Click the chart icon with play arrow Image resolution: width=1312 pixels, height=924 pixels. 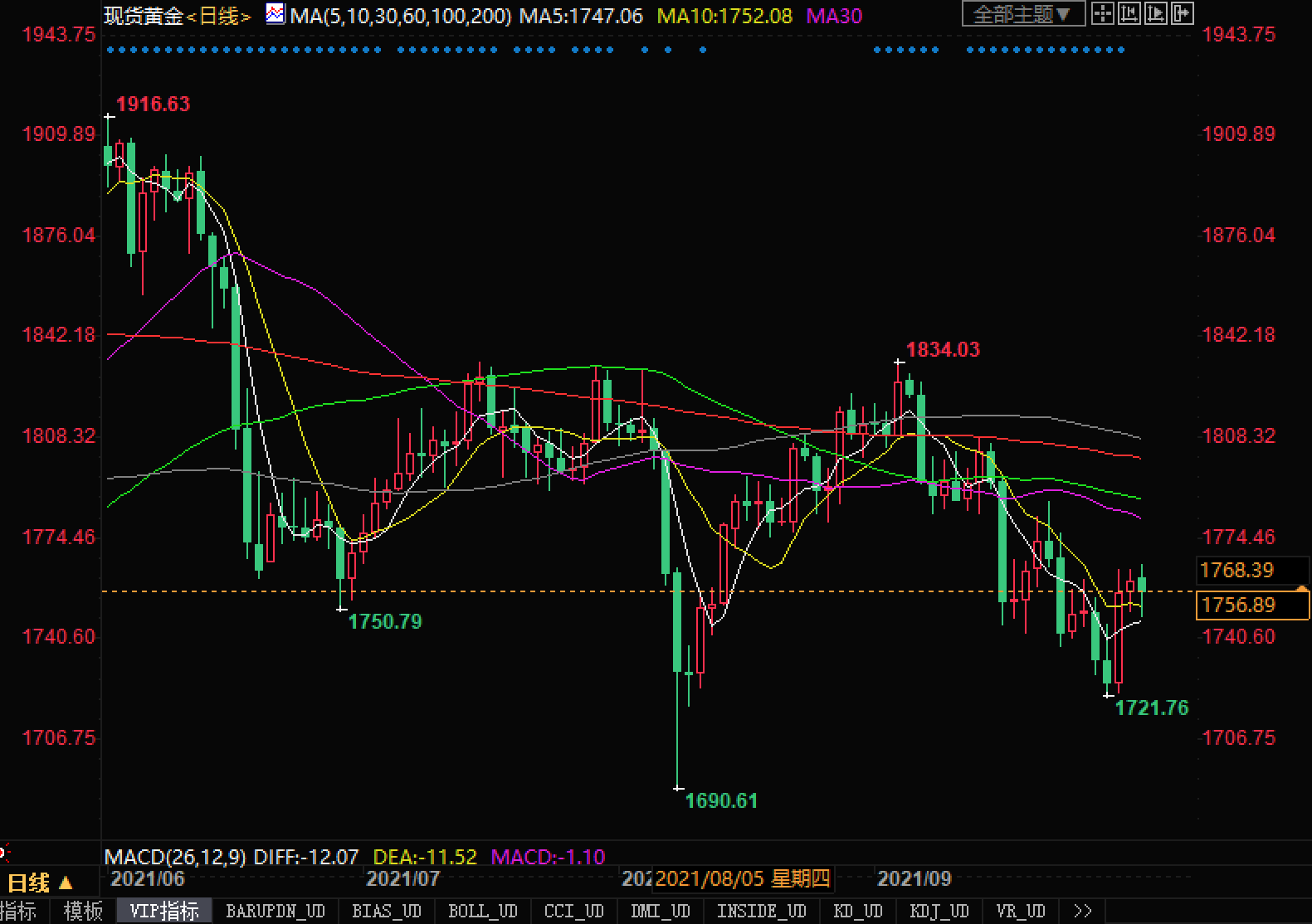pos(1155,14)
